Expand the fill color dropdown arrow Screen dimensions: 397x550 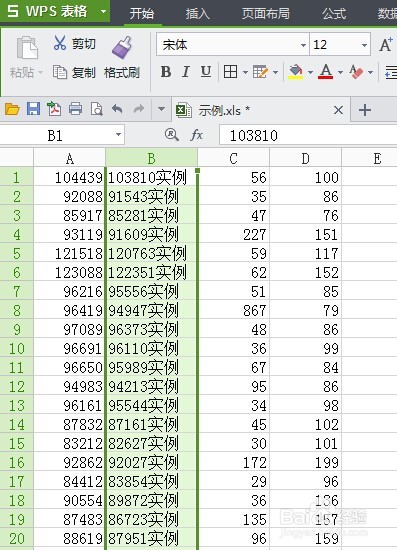pos(310,73)
